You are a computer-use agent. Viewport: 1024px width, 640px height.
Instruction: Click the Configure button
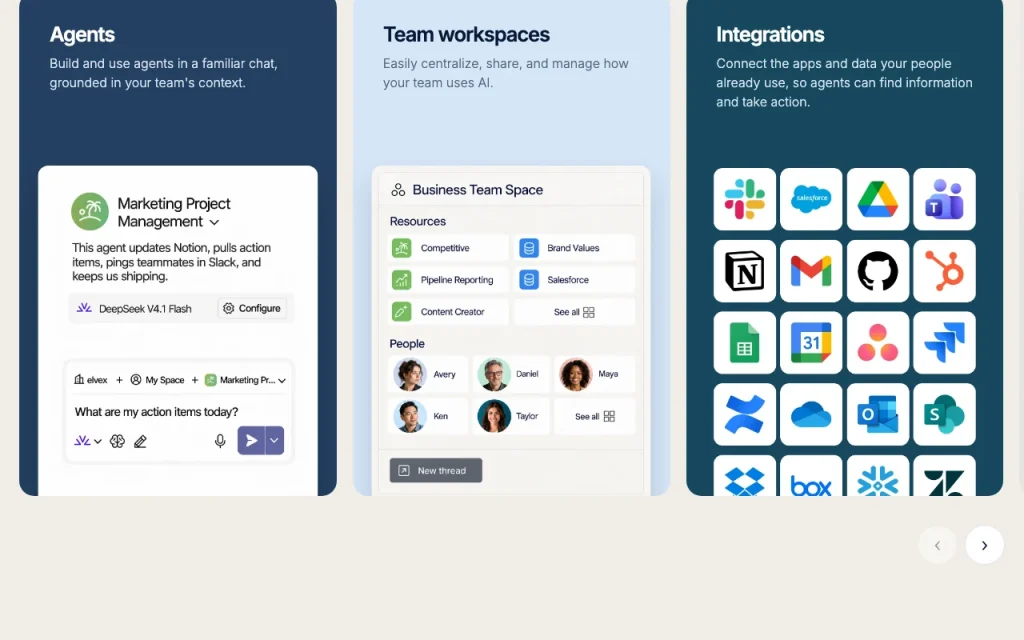pos(252,308)
